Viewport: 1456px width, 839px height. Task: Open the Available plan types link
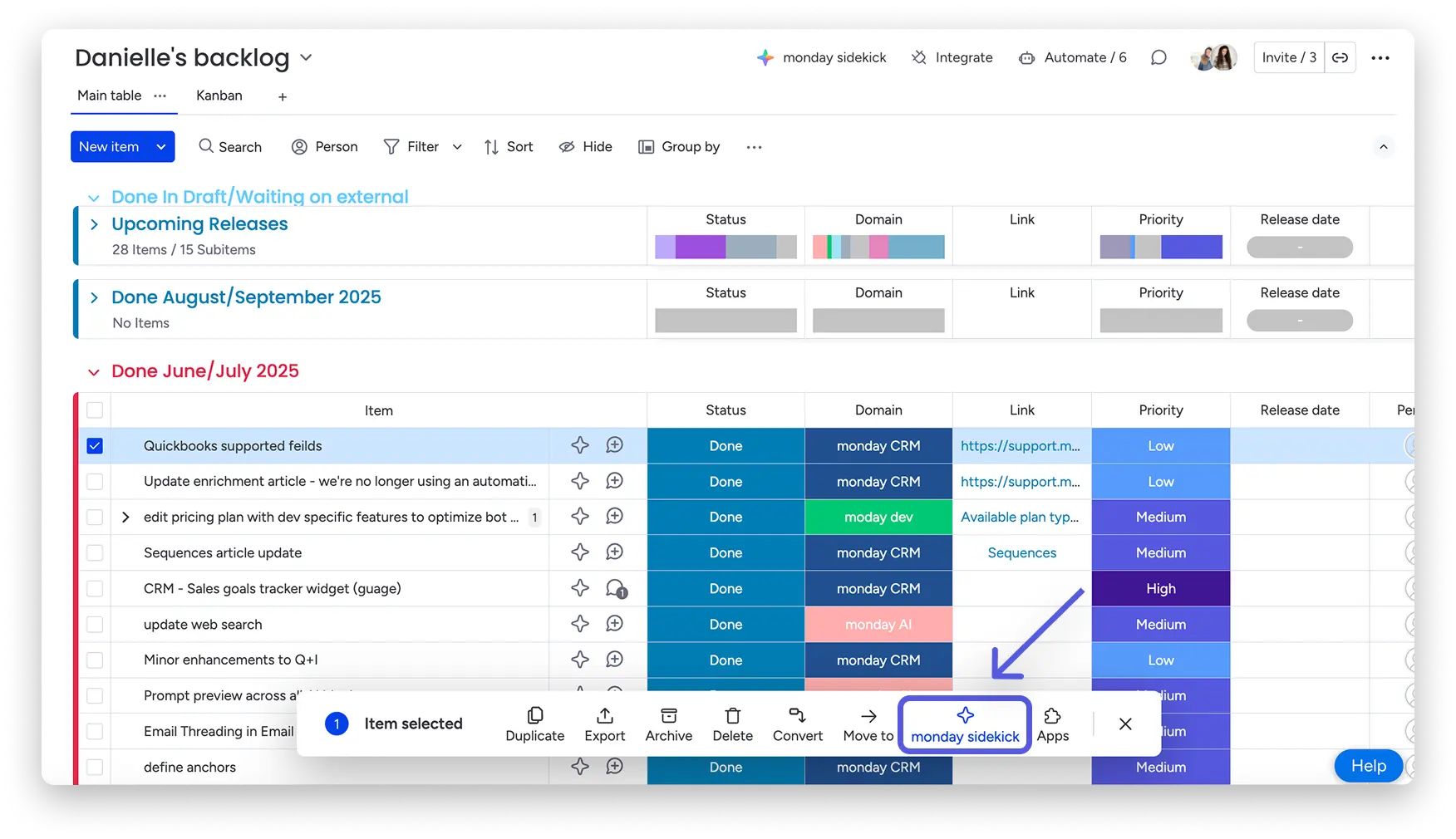click(1020, 517)
